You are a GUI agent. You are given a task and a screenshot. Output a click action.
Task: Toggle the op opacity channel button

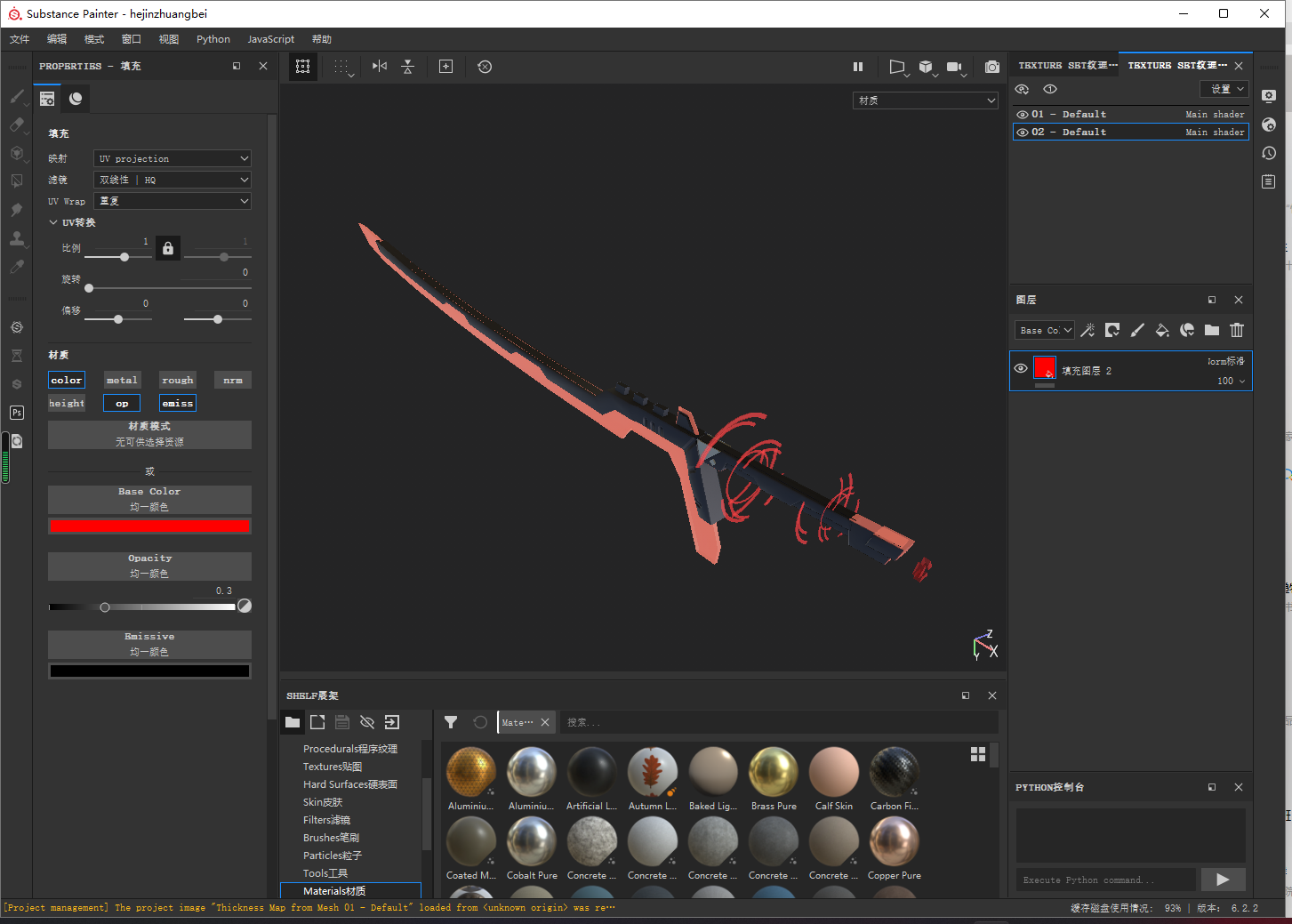point(122,403)
